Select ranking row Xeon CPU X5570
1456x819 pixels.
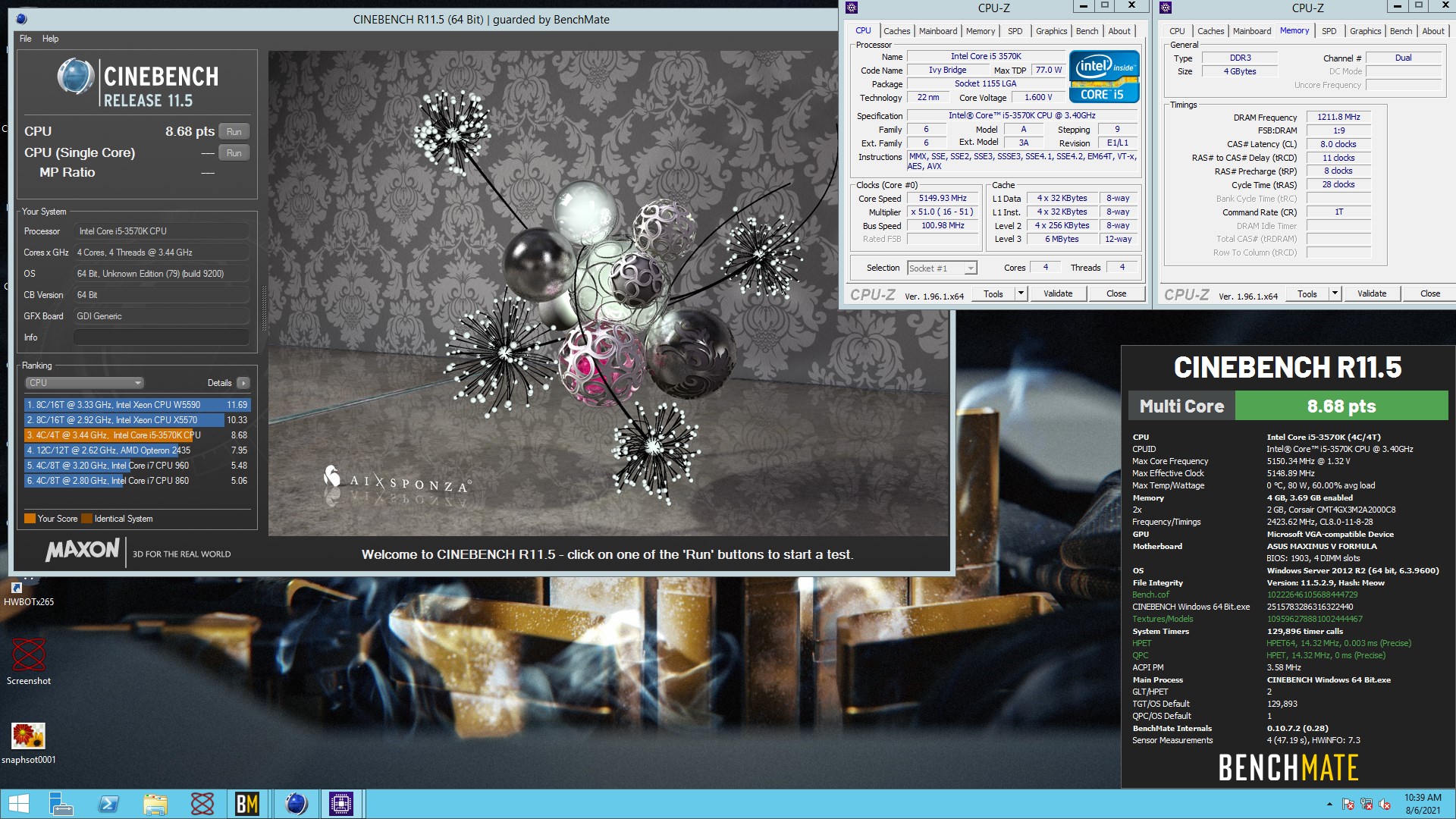(137, 420)
